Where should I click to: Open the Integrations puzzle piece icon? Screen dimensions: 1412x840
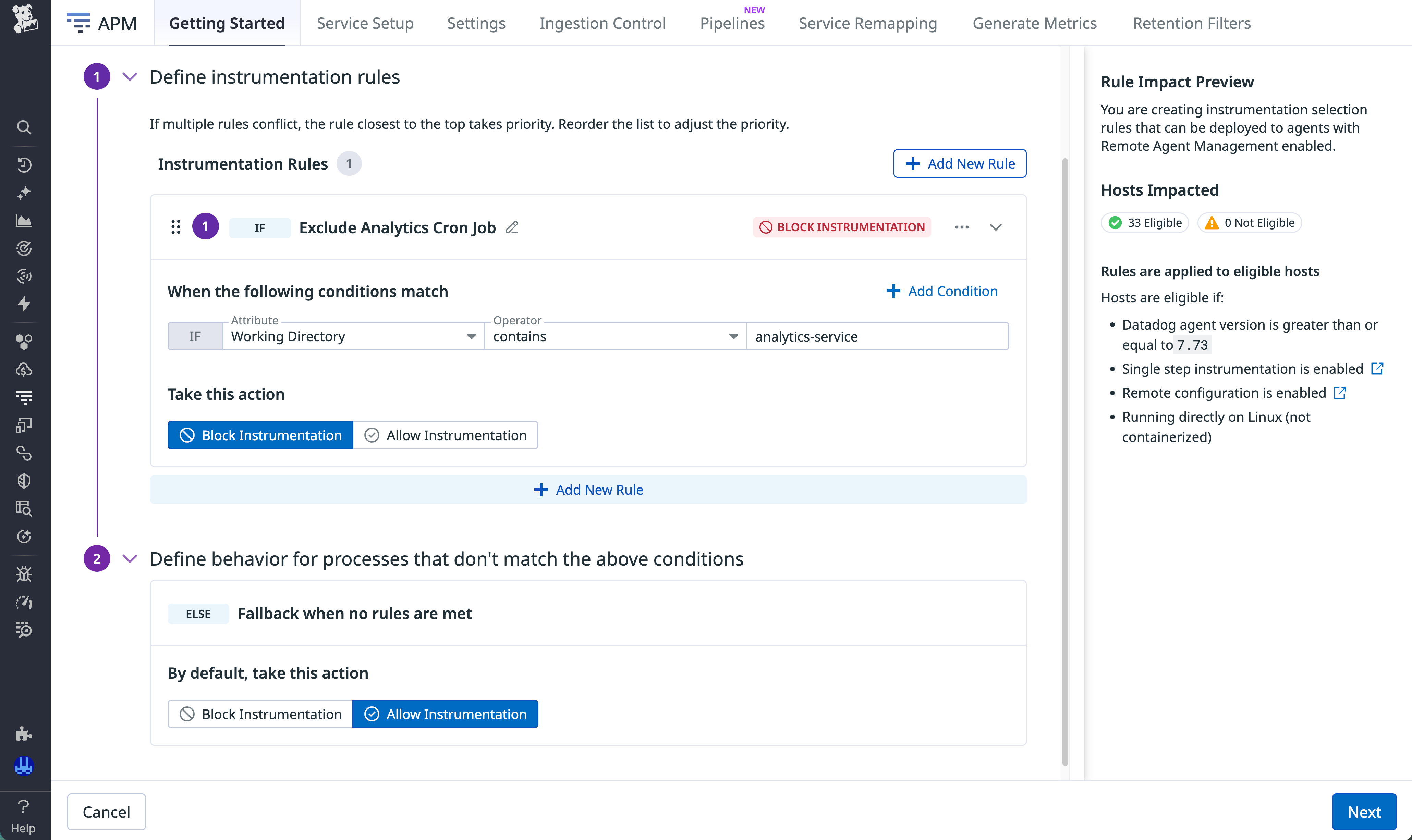(24, 734)
